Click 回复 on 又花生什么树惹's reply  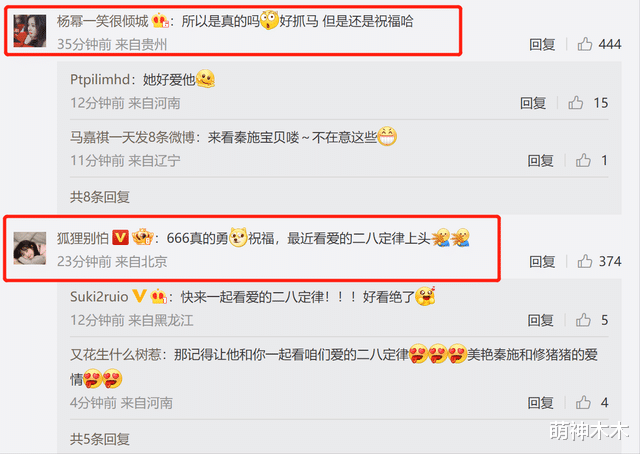point(540,403)
